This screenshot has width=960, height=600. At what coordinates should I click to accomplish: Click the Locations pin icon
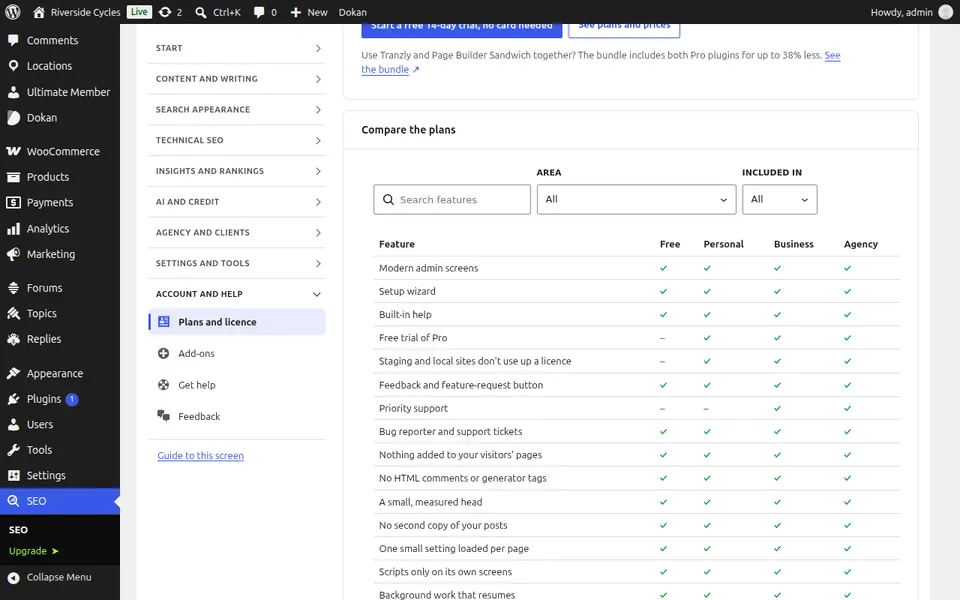pyautogui.click(x=13, y=66)
